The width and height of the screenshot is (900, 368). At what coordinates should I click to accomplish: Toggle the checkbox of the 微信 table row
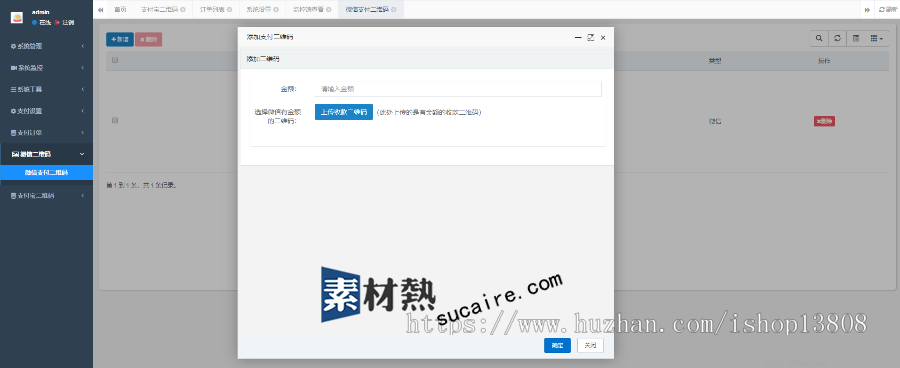[115, 121]
